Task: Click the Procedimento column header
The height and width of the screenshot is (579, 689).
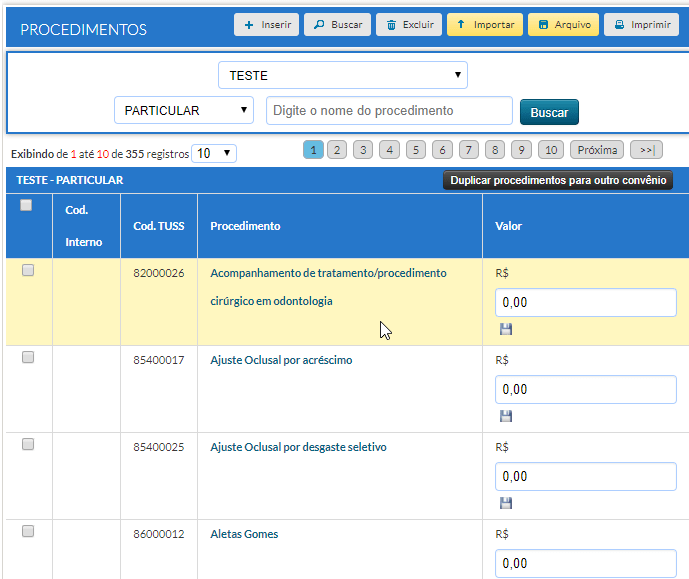Action: click(x=245, y=226)
